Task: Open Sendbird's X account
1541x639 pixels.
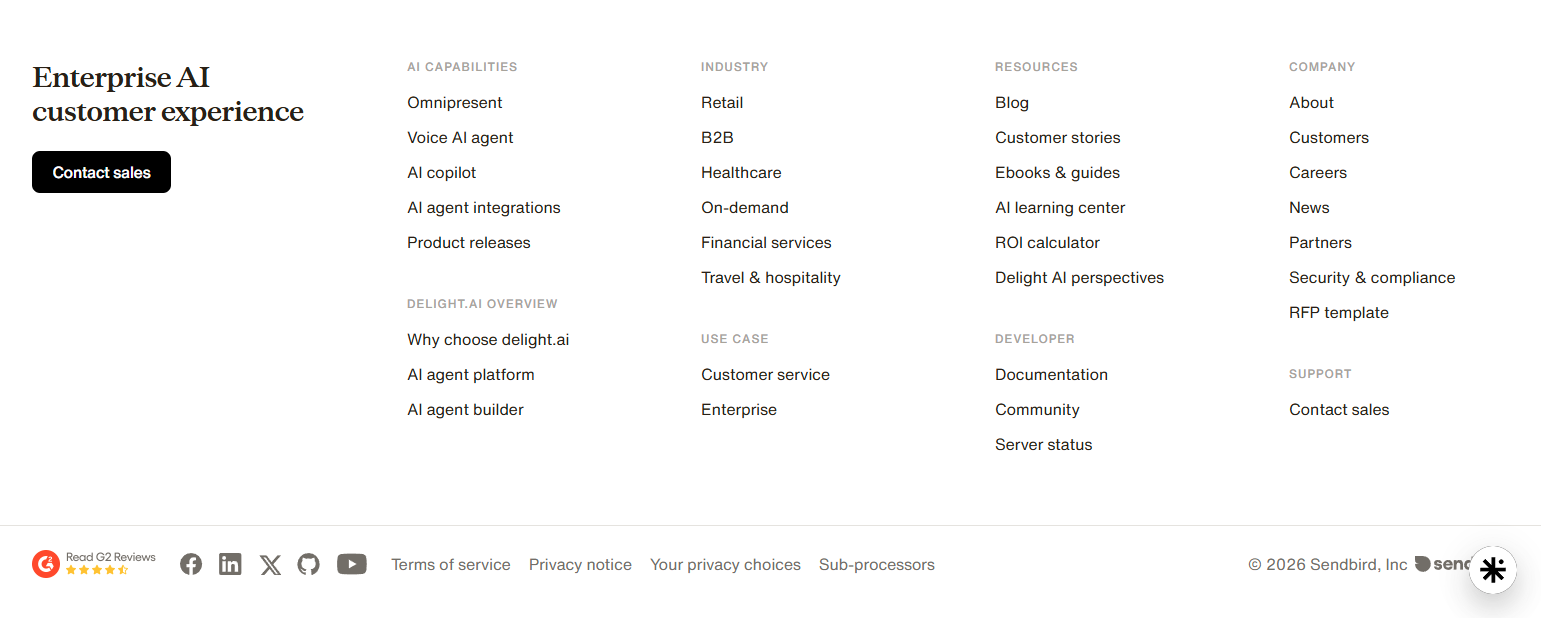Action: point(270,564)
